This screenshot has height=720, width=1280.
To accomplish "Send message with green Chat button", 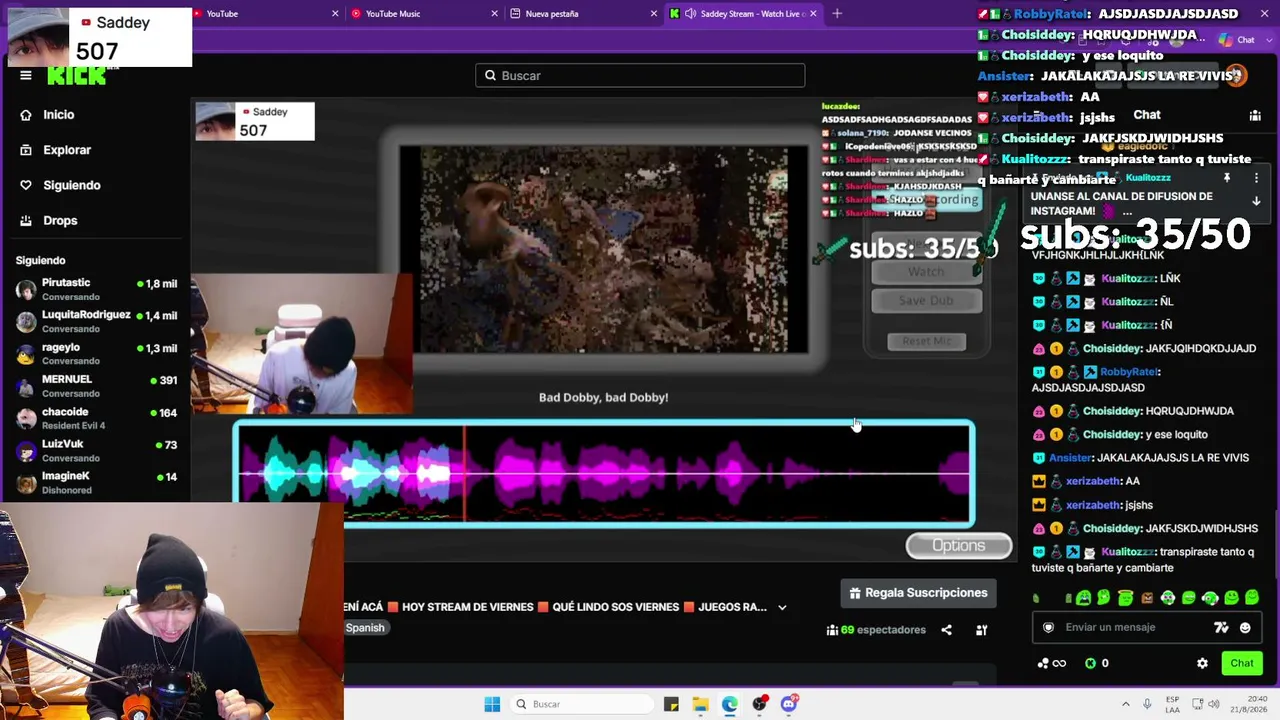I will point(1242,663).
